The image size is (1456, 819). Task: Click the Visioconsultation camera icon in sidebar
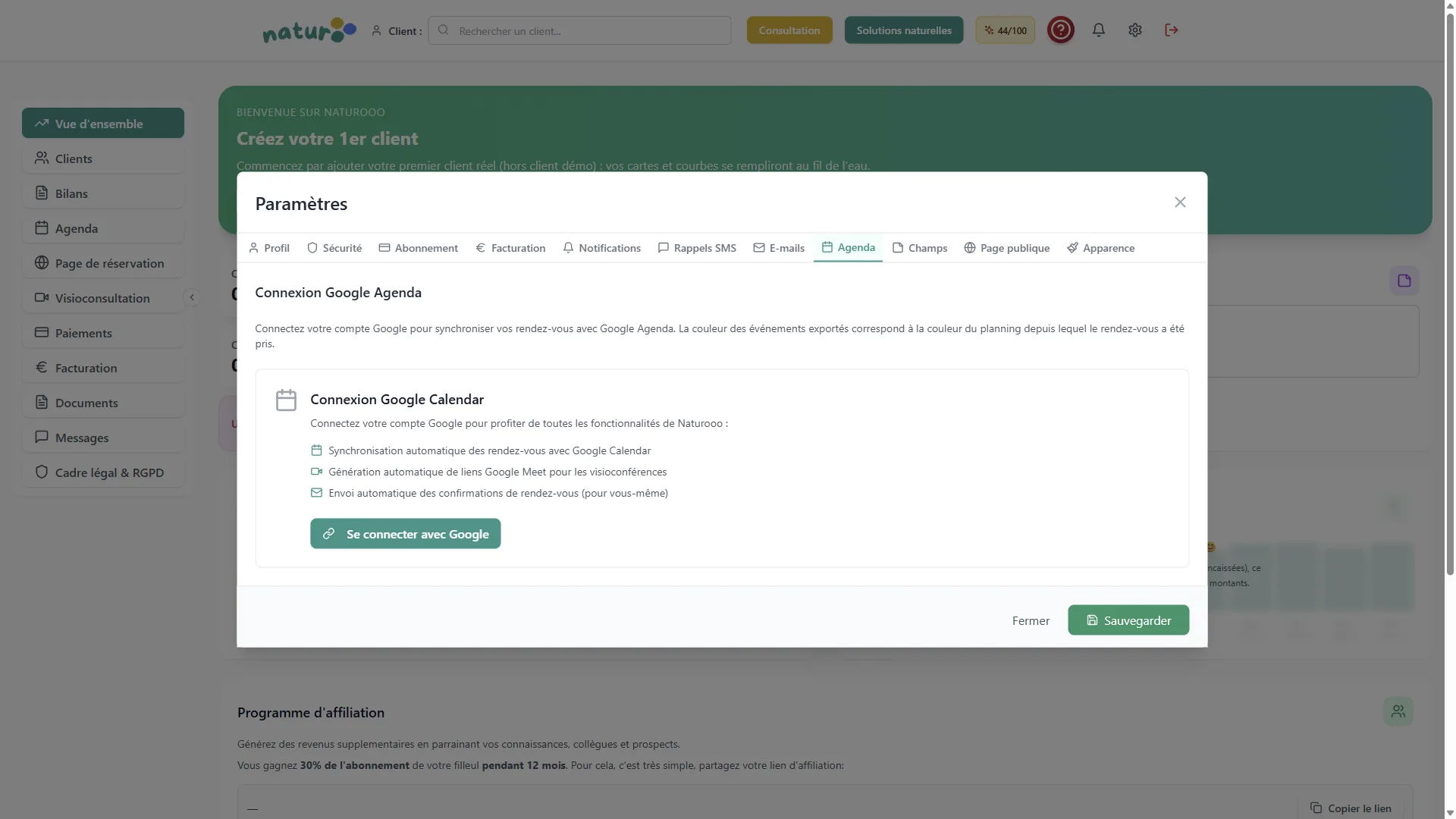pos(42,297)
